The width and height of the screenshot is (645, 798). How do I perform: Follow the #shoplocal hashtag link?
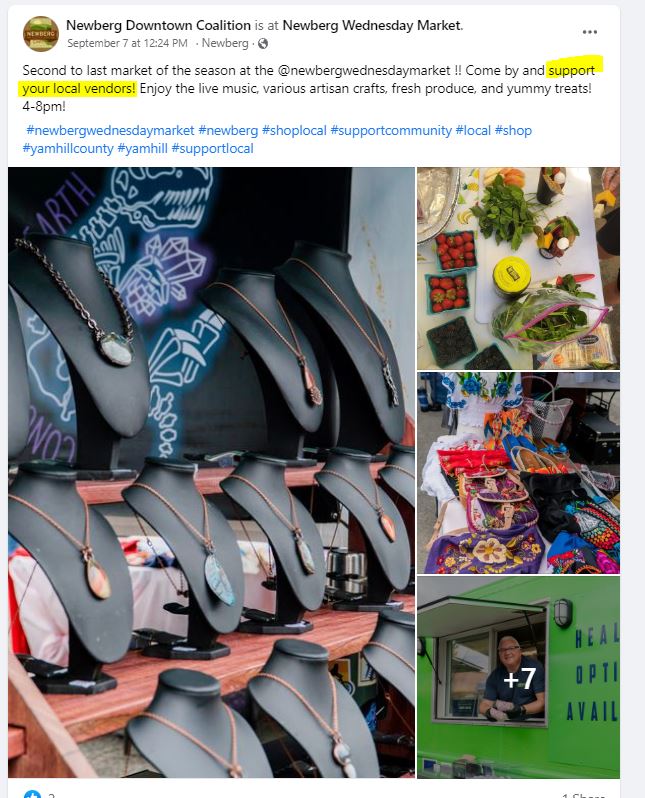point(294,130)
